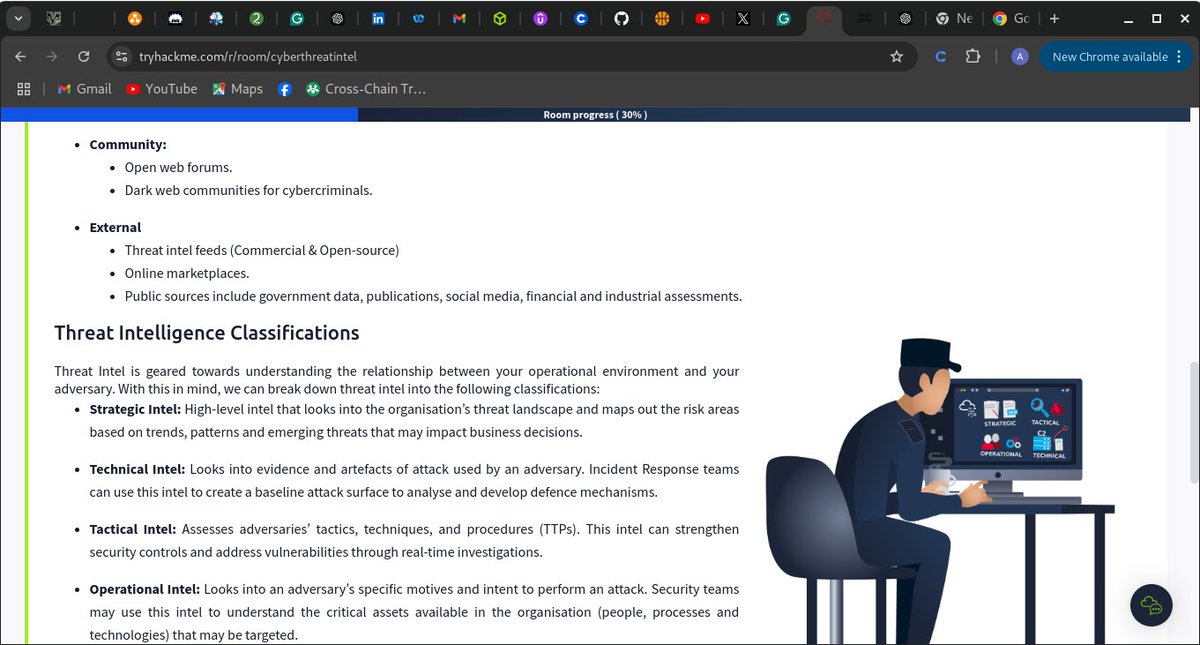
Task: Reload the page with the refresh icon
Action: (84, 57)
